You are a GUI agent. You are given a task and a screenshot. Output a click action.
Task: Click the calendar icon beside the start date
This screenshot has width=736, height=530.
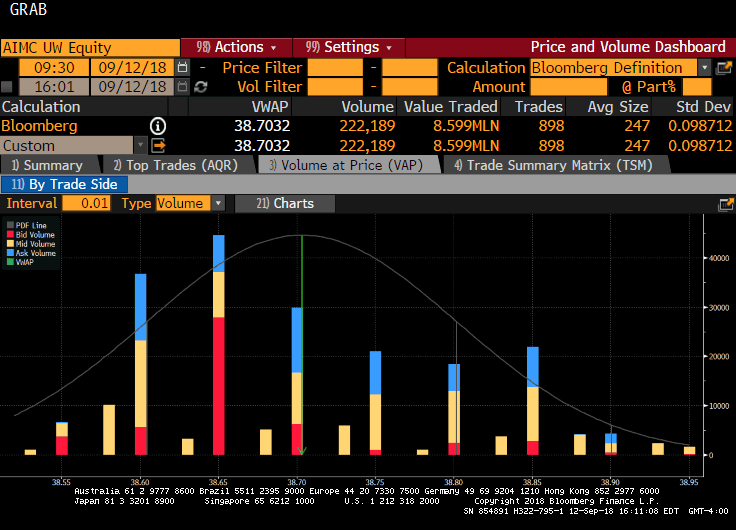point(182,67)
